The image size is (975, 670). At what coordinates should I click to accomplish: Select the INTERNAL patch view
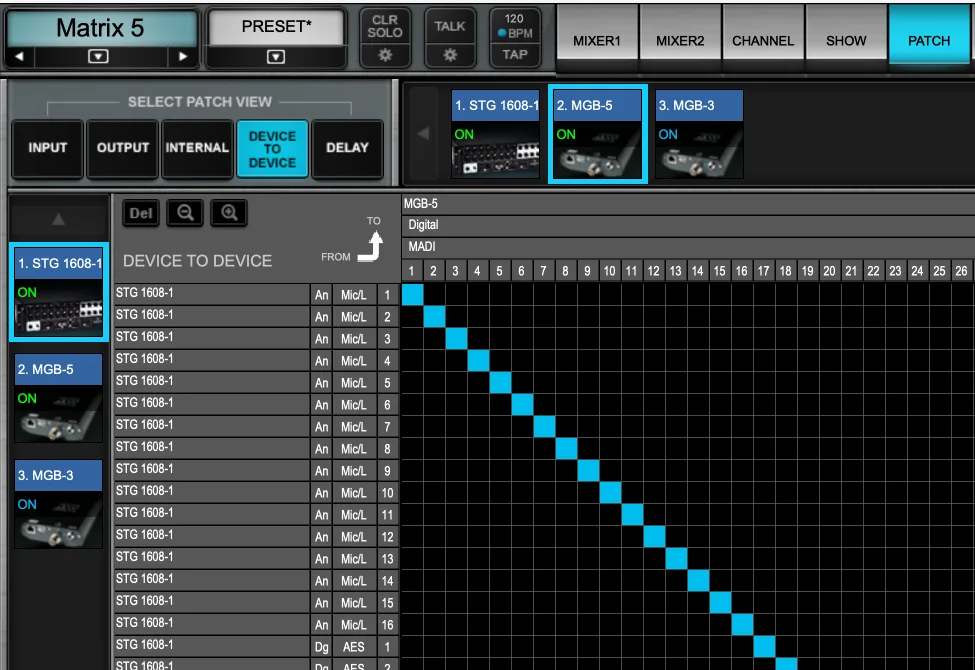pyautogui.click(x=197, y=148)
